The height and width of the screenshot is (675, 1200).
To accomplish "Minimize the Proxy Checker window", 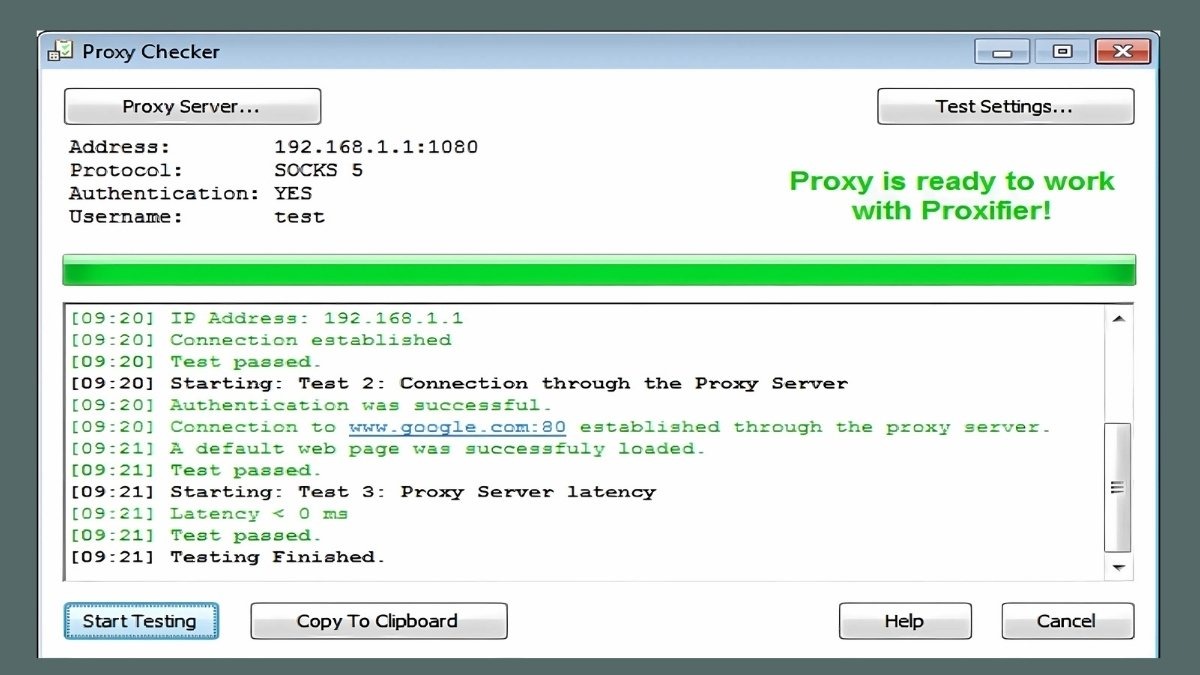I will click(x=1002, y=51).
